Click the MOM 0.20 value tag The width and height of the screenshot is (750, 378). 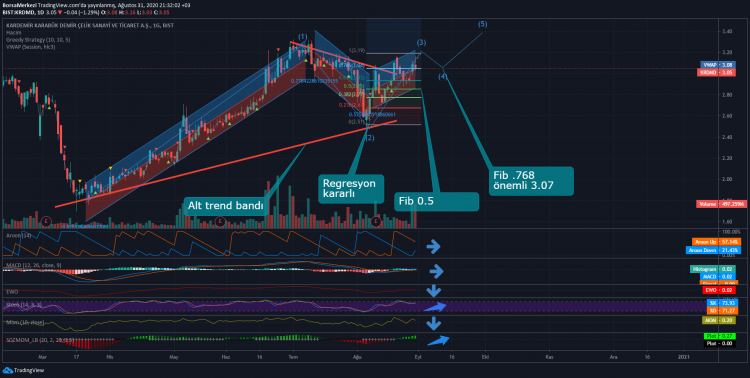(x=718, y=320)
